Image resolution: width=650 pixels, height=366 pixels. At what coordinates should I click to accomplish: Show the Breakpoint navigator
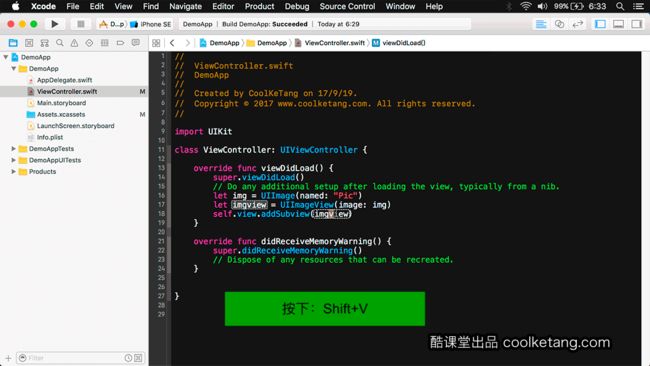(120, 43)
